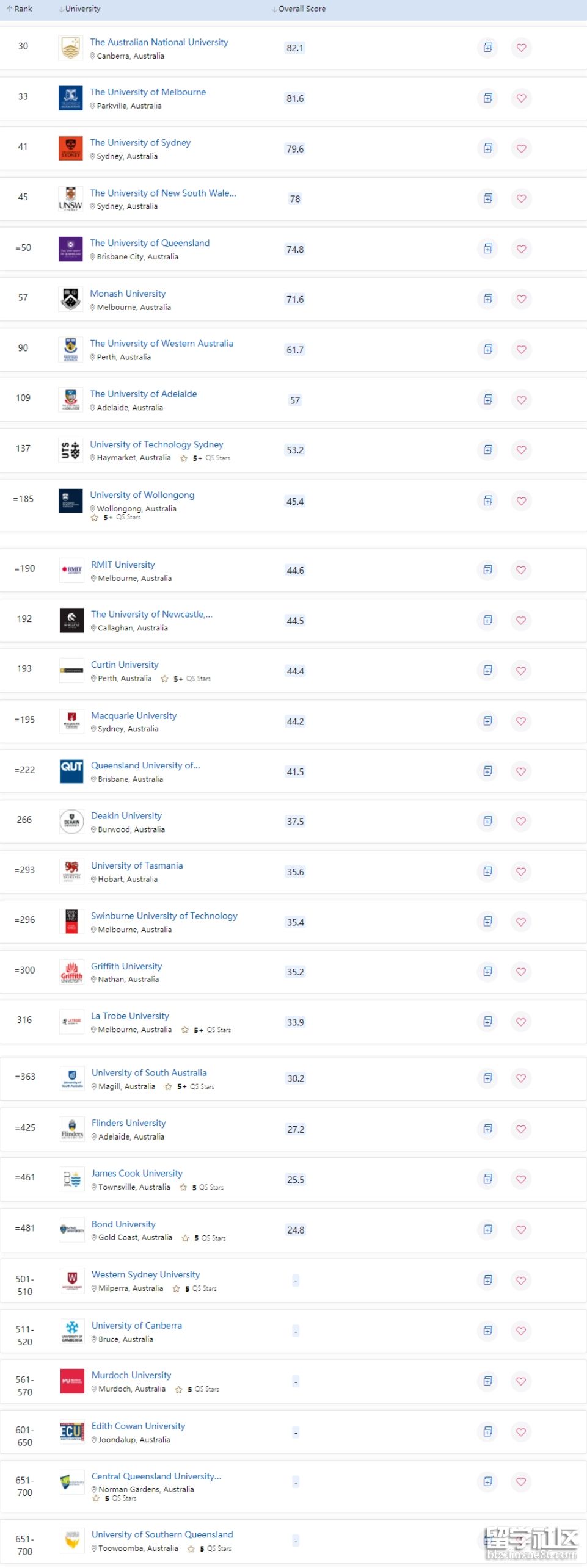Click compare icon for RMIT University

point(487,570)
